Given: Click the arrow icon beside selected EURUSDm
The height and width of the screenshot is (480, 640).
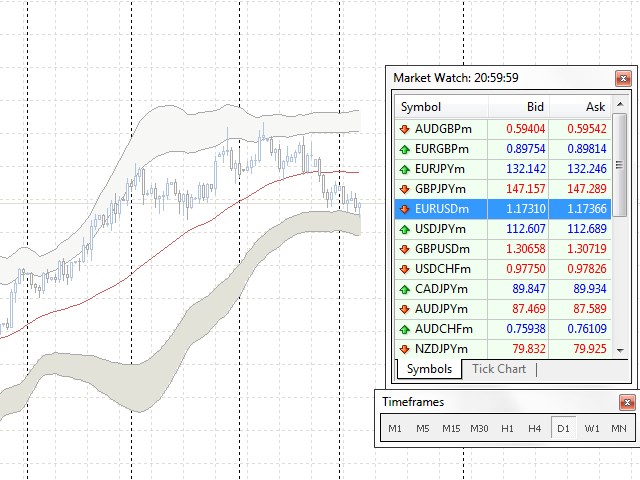Looking at the screenshot, I should coord(404,209).
